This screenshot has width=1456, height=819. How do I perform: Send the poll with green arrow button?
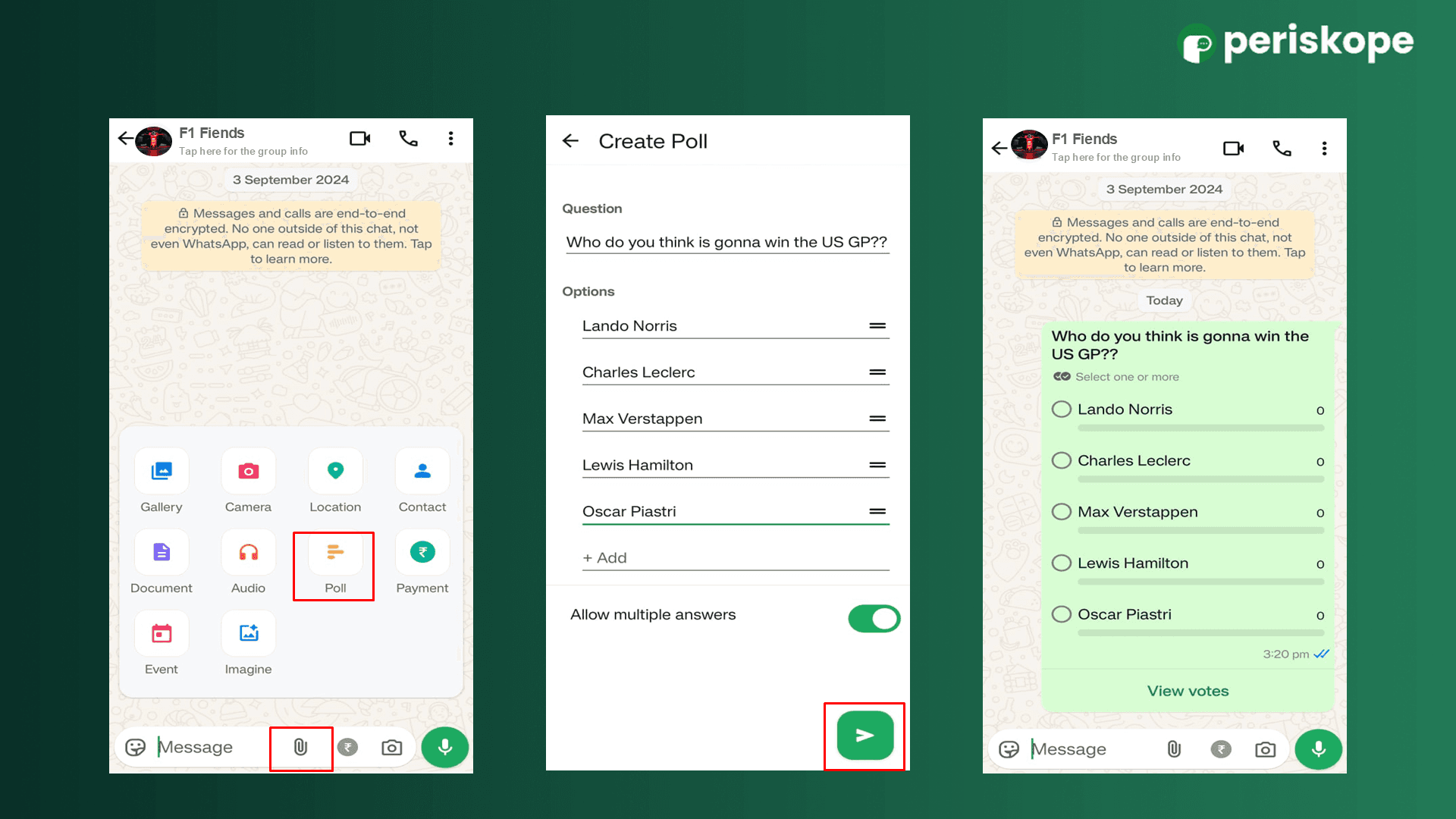tap(865, 736)
